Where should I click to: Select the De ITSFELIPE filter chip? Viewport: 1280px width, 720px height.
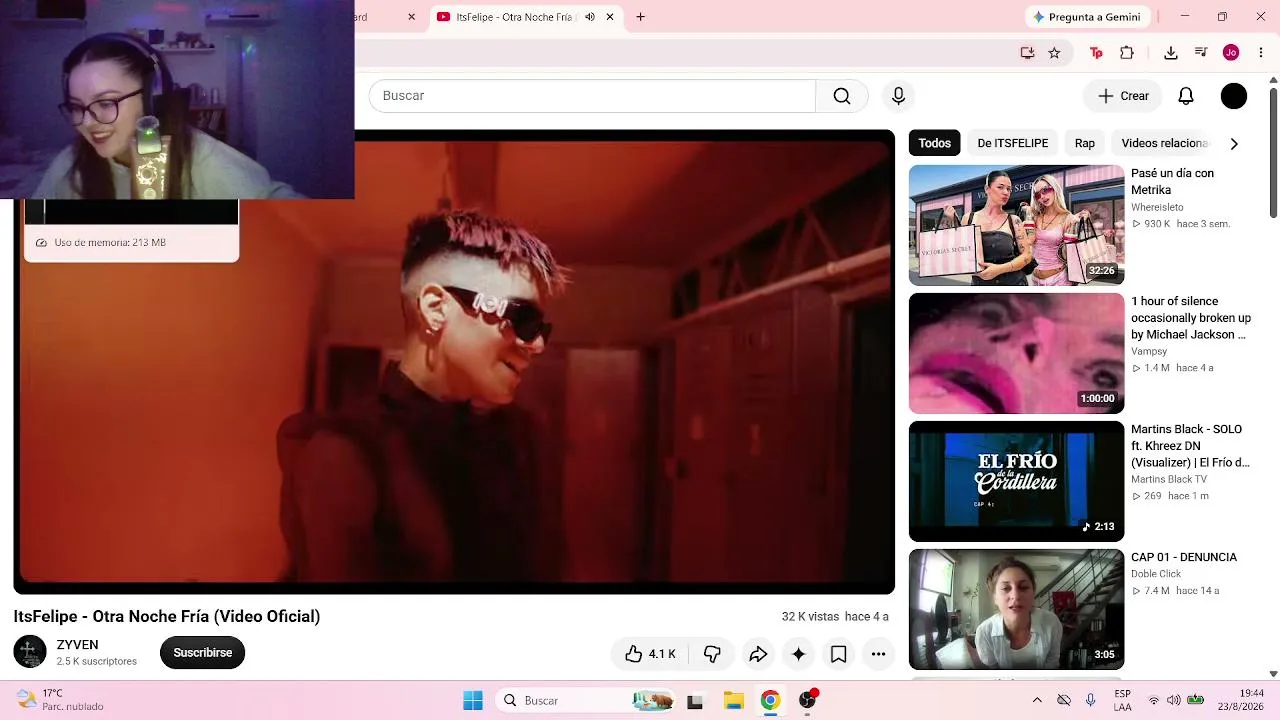pyautogui.click(x=1013, y=143)
